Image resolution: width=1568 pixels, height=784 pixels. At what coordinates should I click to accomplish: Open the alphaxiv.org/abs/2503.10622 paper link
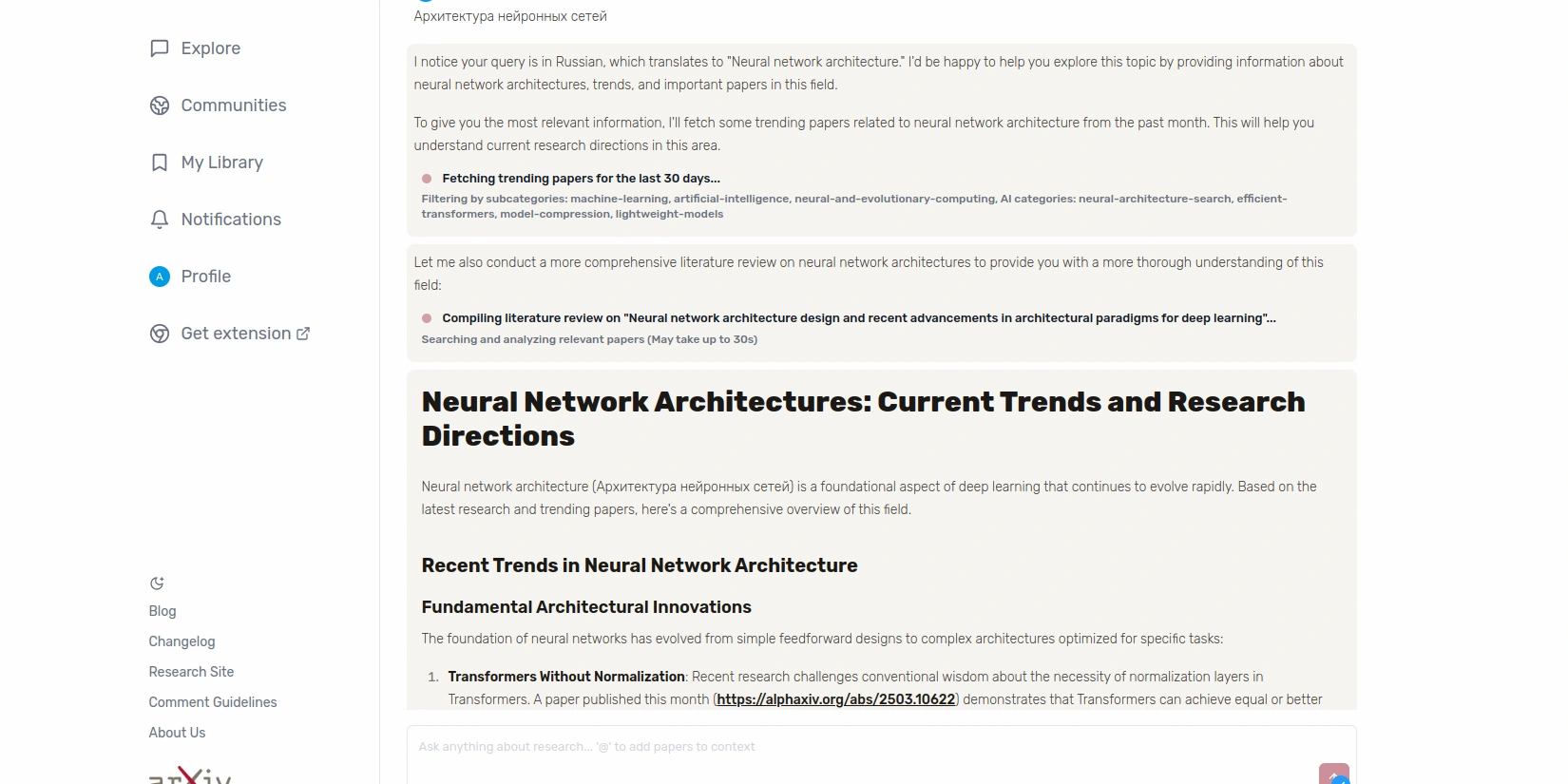pos(835,699)
